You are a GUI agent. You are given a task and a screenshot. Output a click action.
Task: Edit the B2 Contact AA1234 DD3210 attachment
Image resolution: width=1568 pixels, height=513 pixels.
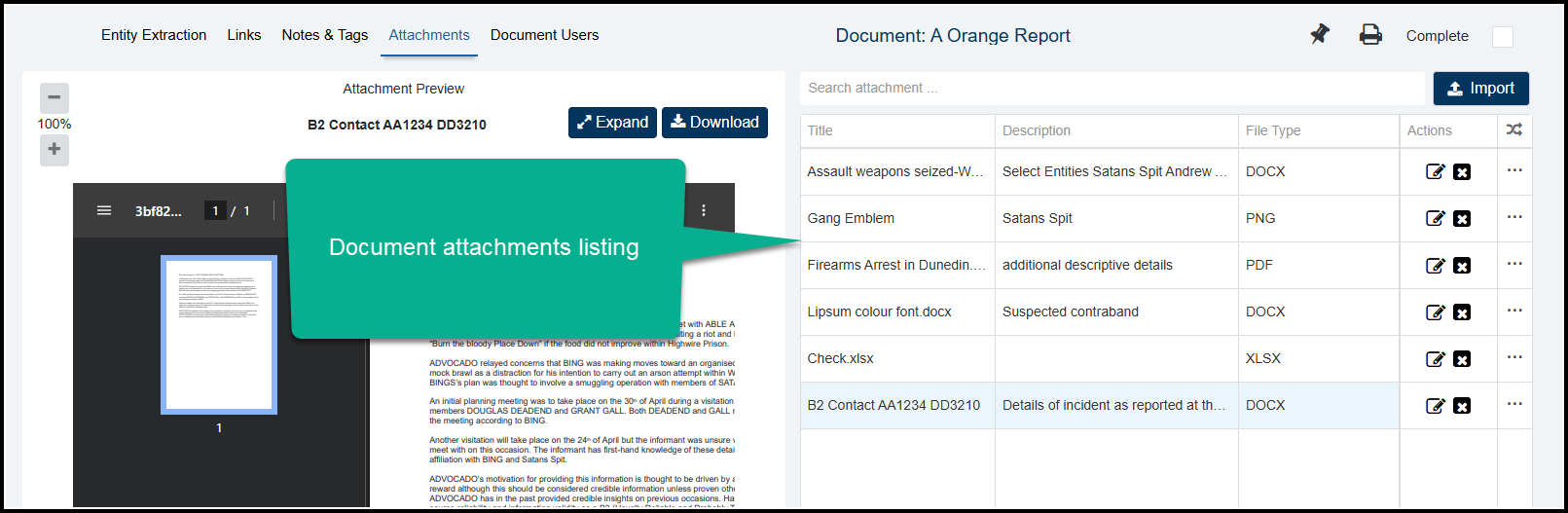1435,406
